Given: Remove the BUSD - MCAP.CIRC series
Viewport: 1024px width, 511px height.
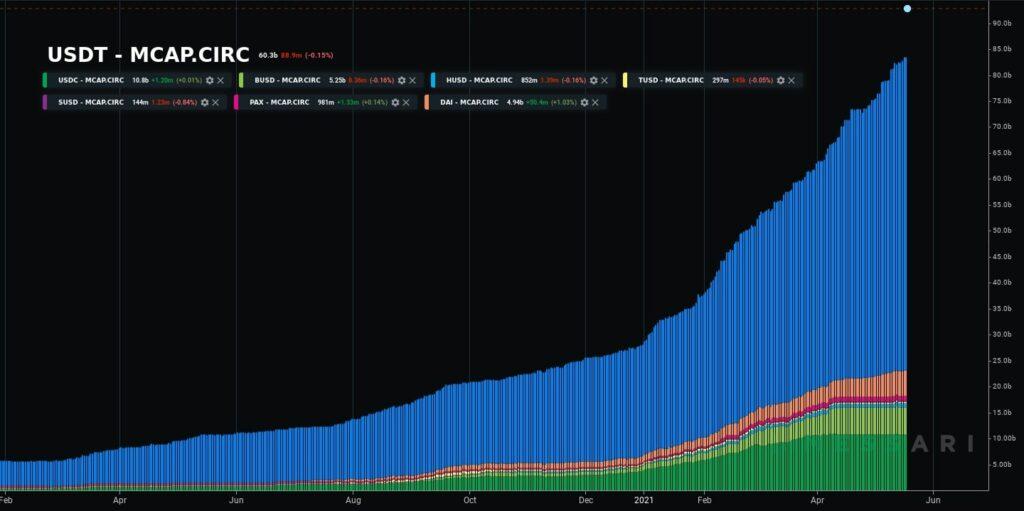Looking at the screenshot, I should coord(412,80).
